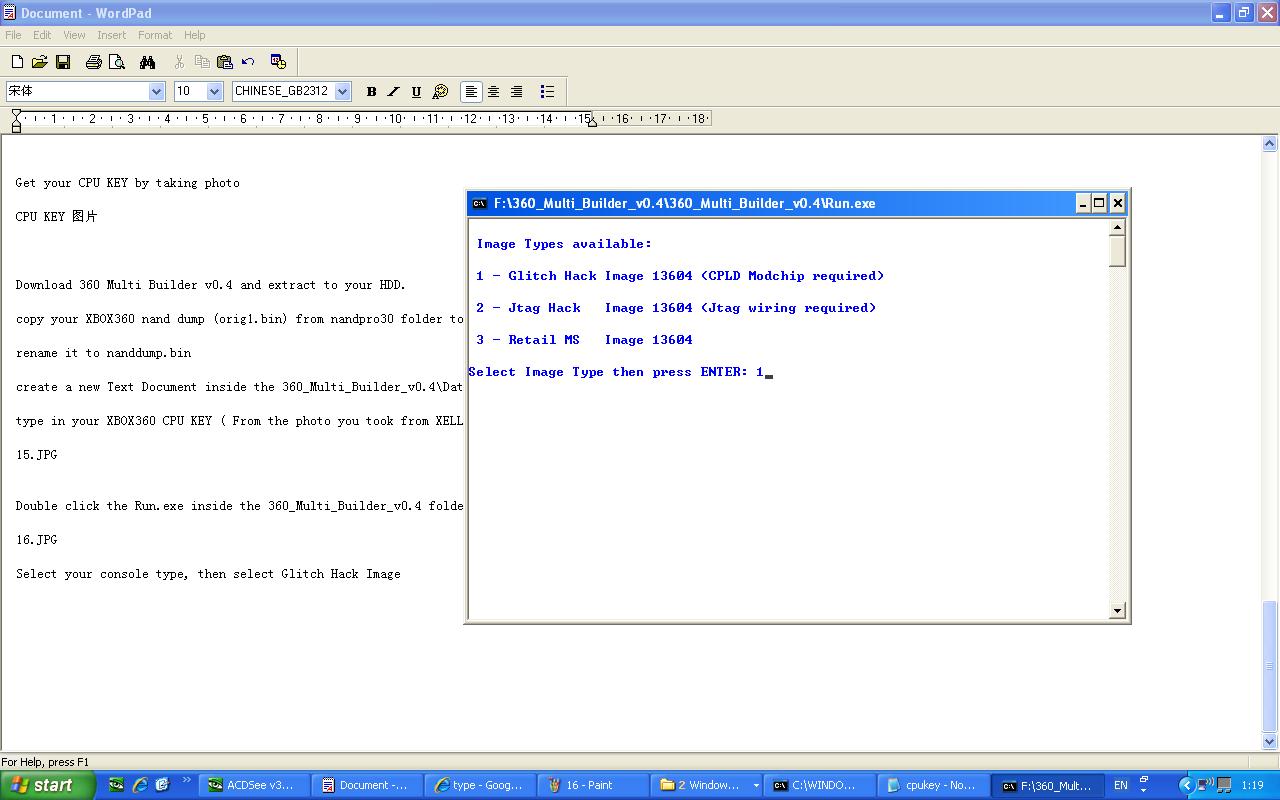Switch to type - Google browser taskbar button
The height and width of the screenshot is (800, 1280).
[478, 785]
